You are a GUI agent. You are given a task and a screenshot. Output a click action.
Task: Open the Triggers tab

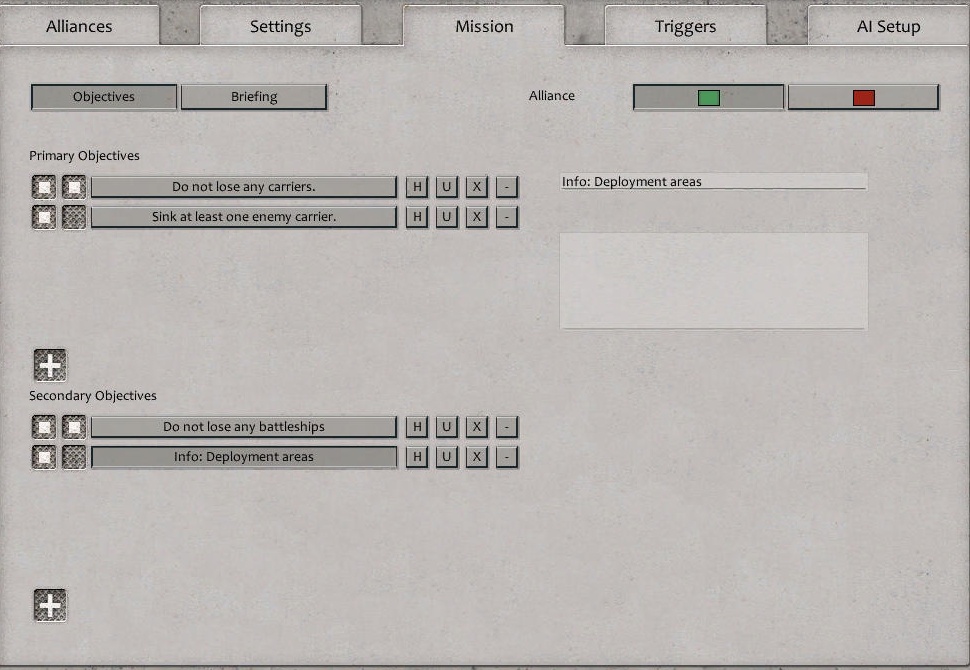pyautogui.click(x=685, y=26)
